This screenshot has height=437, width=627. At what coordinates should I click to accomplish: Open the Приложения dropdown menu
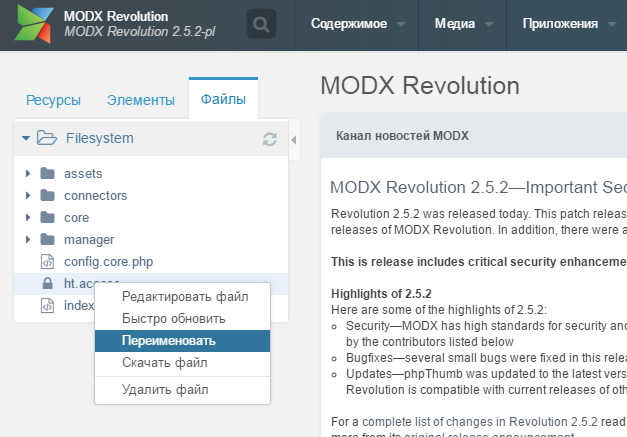click(x=568, y=24)
